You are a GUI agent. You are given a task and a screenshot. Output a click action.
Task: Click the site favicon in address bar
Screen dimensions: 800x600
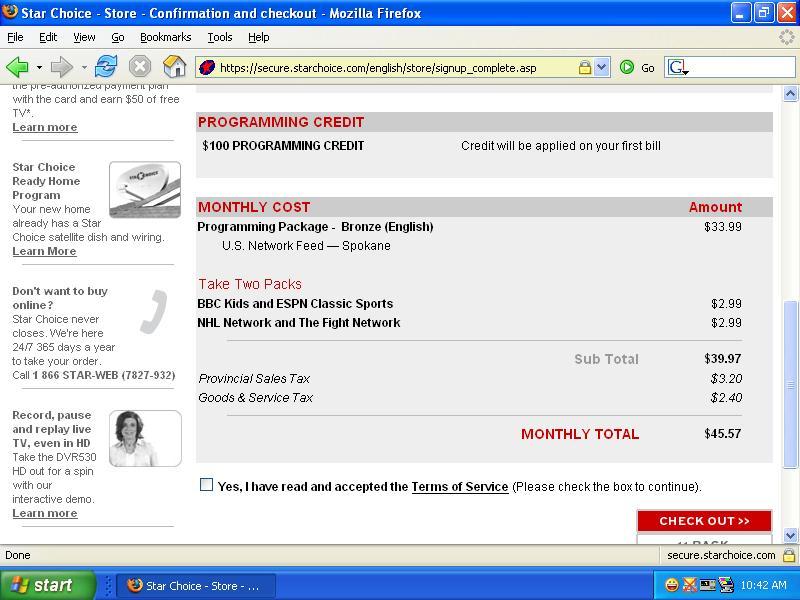207,67
